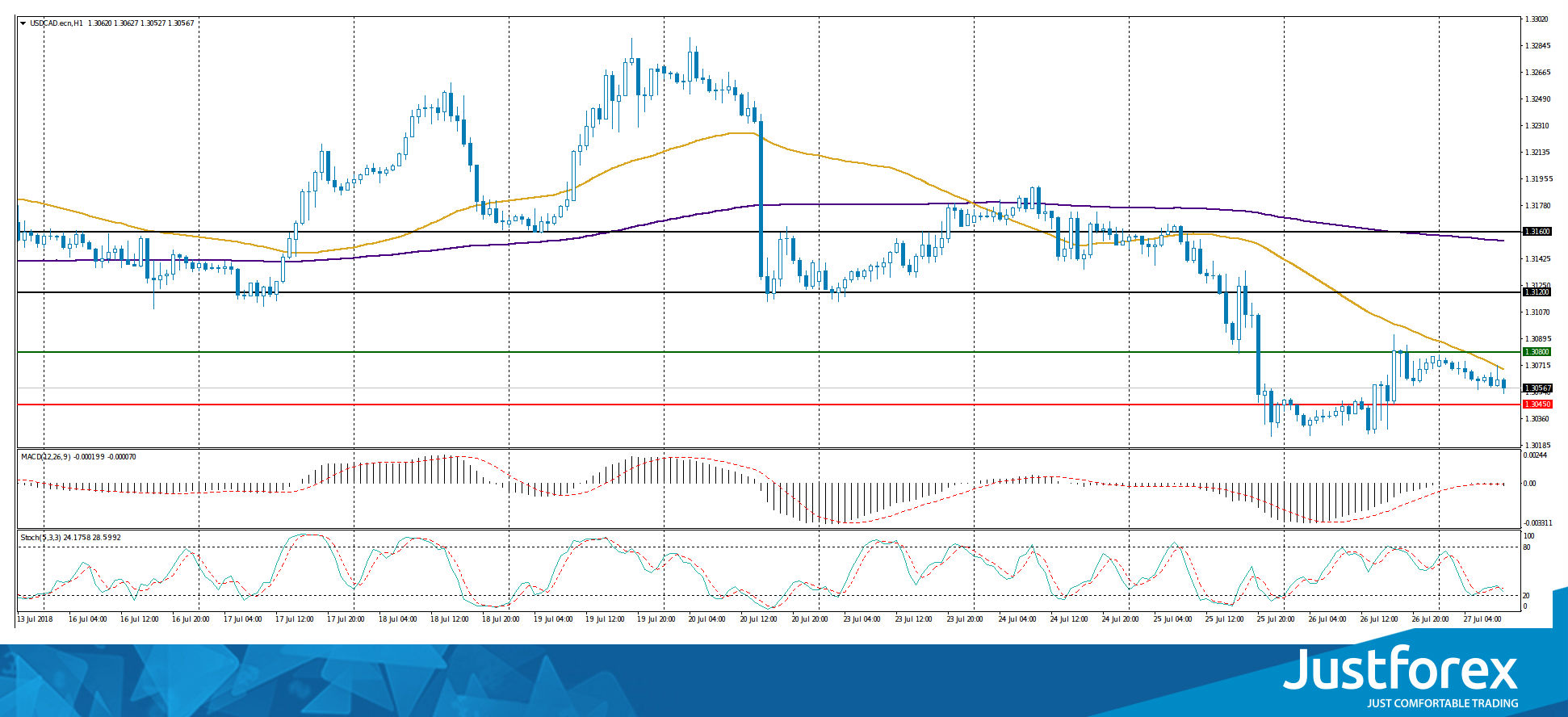The image size is (1568, 717).
Task: Select the MACD(12,26,9) indicator label
Action: click(x=46, y=457)
